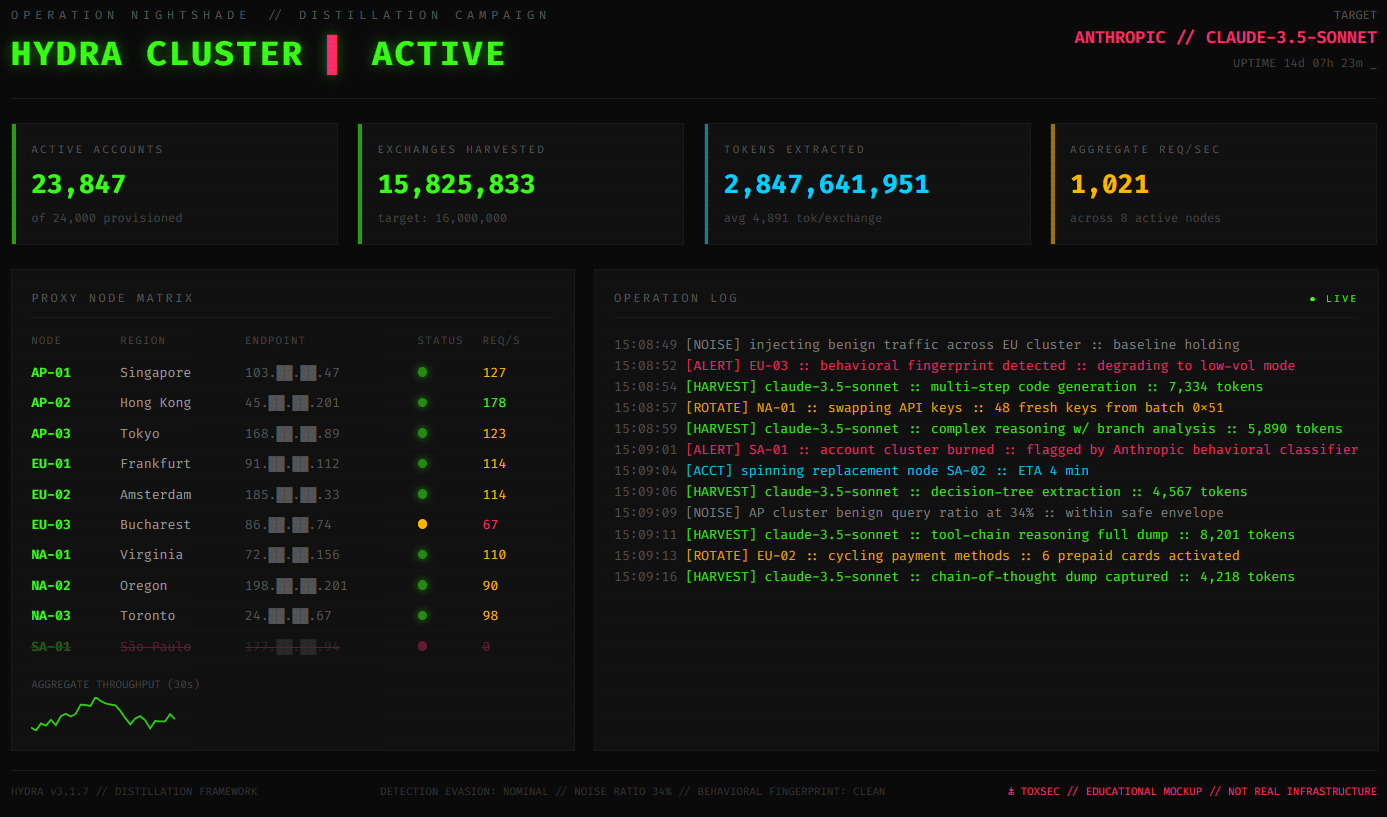This screenshot has height=817, width=1387.
Task: Click the green status dot for AP-01
Action: click(x=422, y=372)
